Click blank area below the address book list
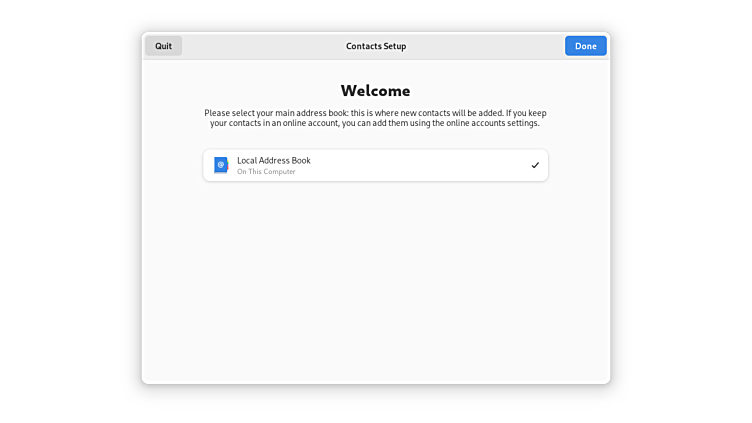This screenshot has height=423, width=752. coord(375,280)
